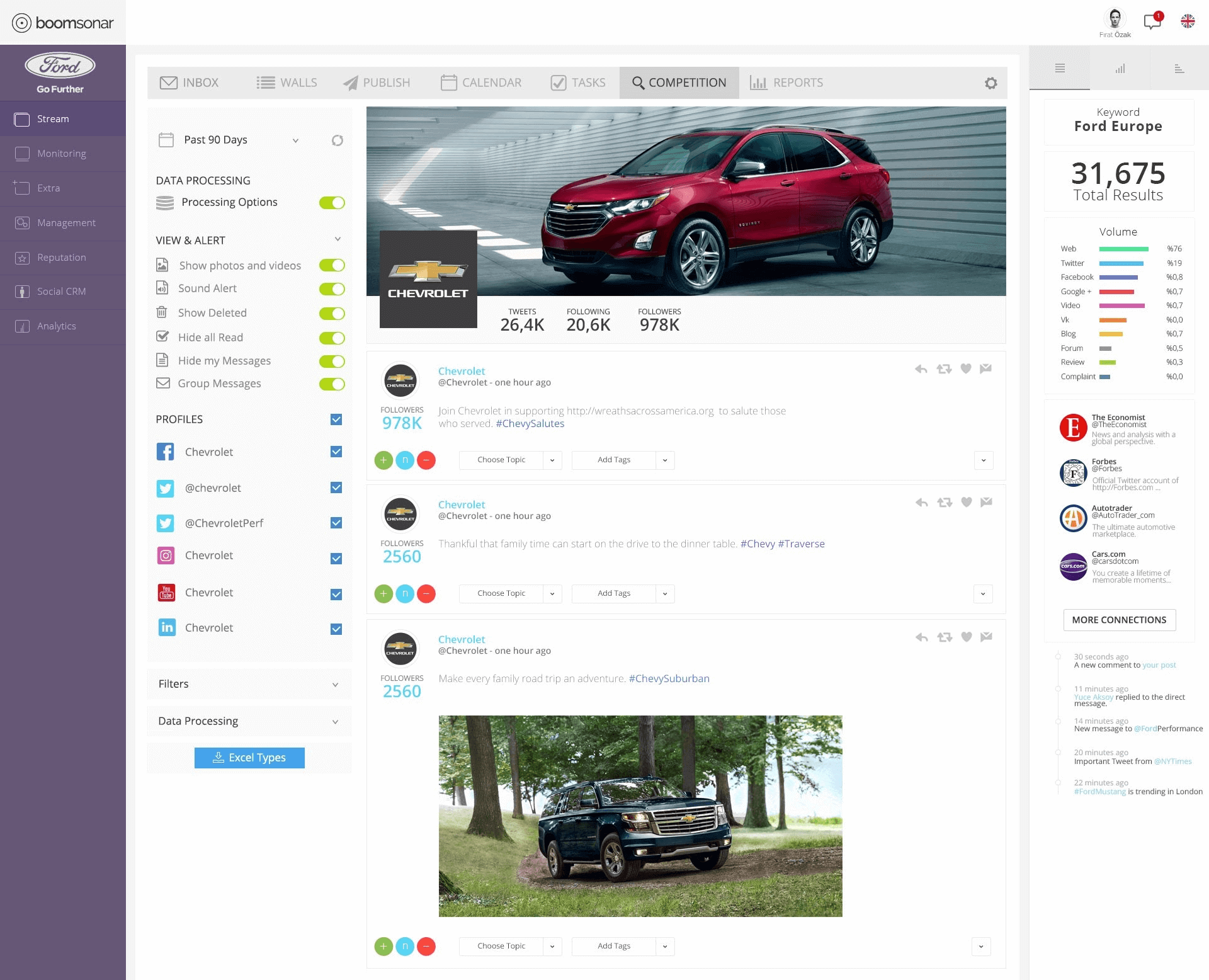Mark Traverse post positive with green plus
1209x980 pixels.
(x=383, y=594)
